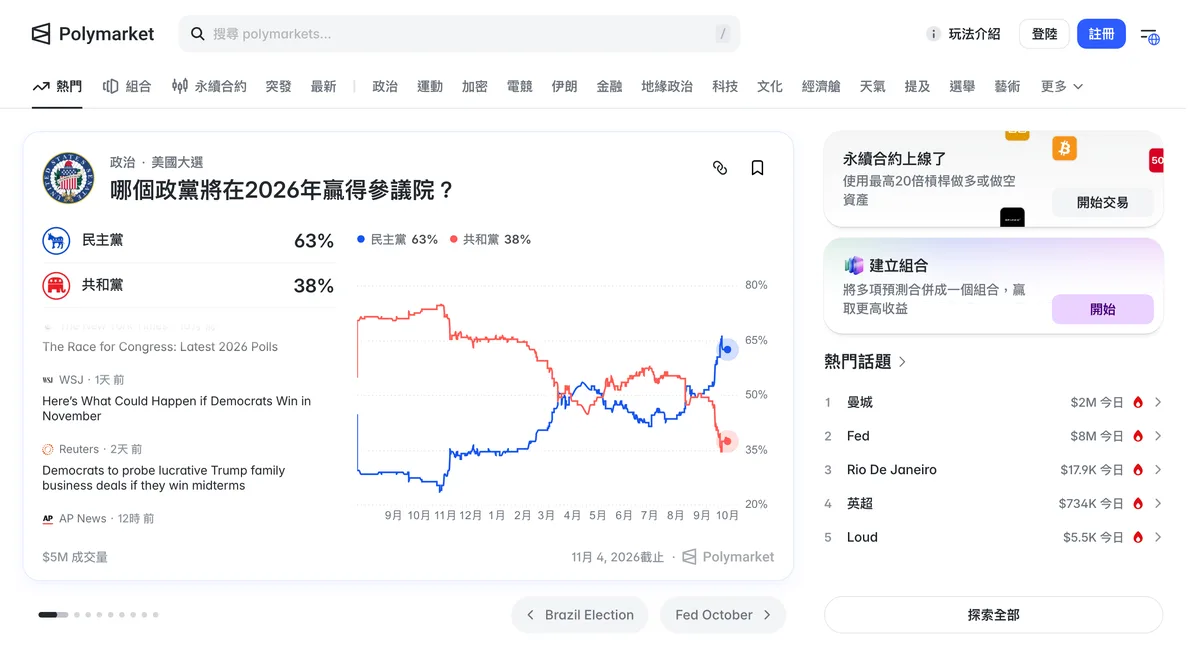Click the AP News source icon
1200x656 pixels.
point(48,519)
